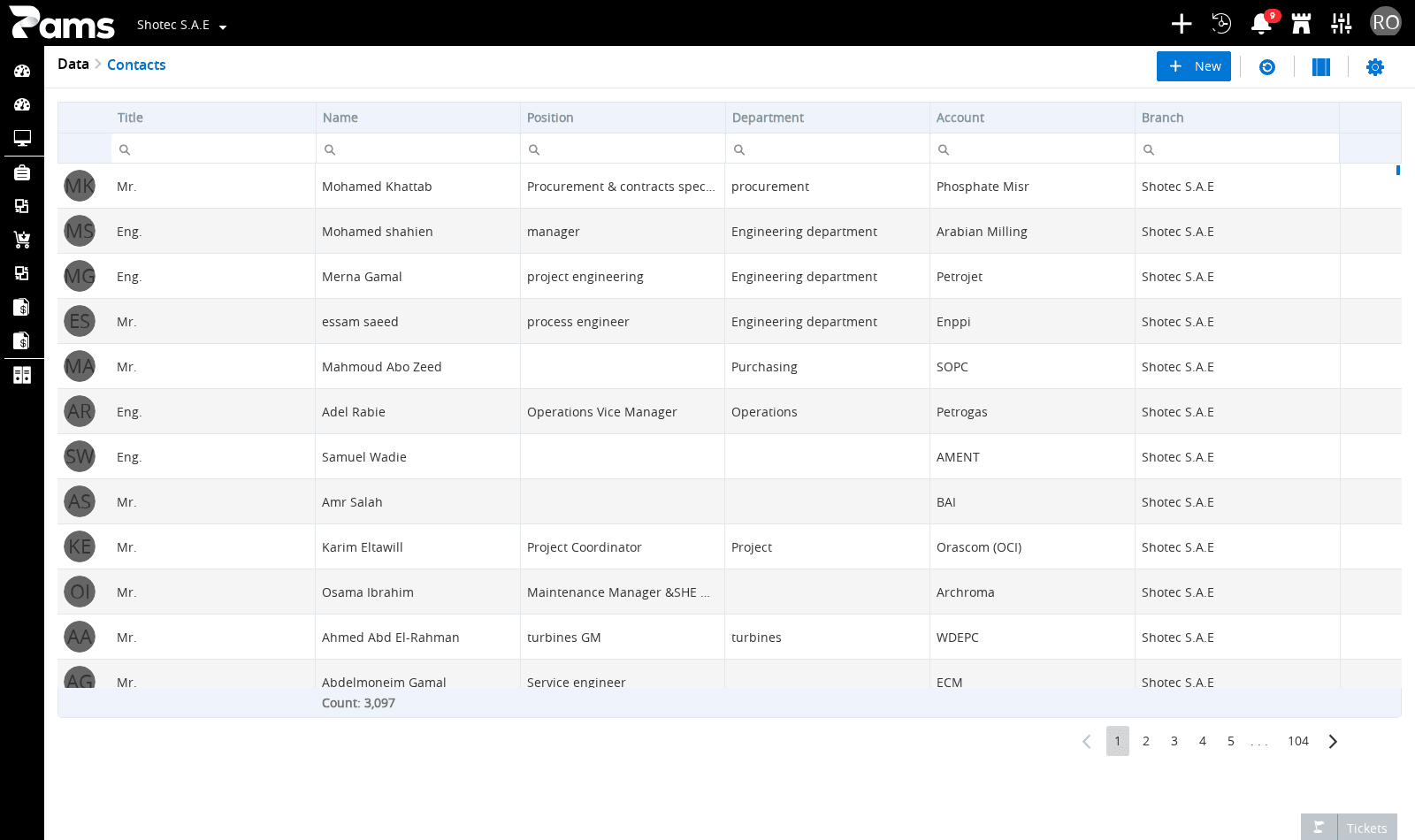1415x840 pixels.
Task: Click the Branch filter search field
Action: [x=1237, y=149]
